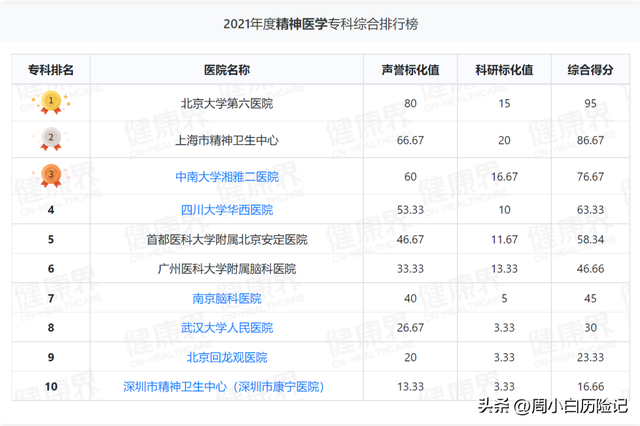Click the total score 23.33
Viewport: 640px width, 426px height.
point(590,357)
